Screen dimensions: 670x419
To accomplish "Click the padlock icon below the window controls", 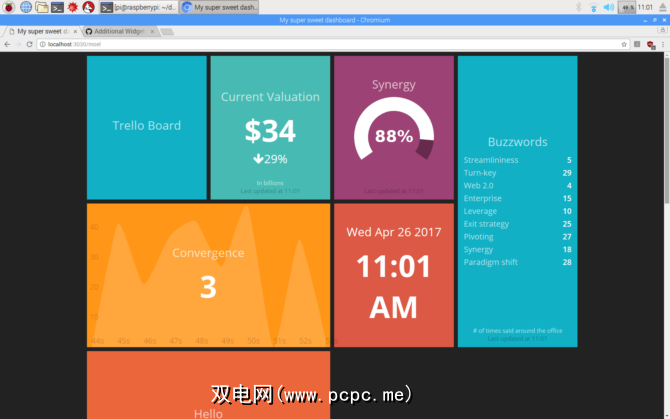I will (662, 30).
